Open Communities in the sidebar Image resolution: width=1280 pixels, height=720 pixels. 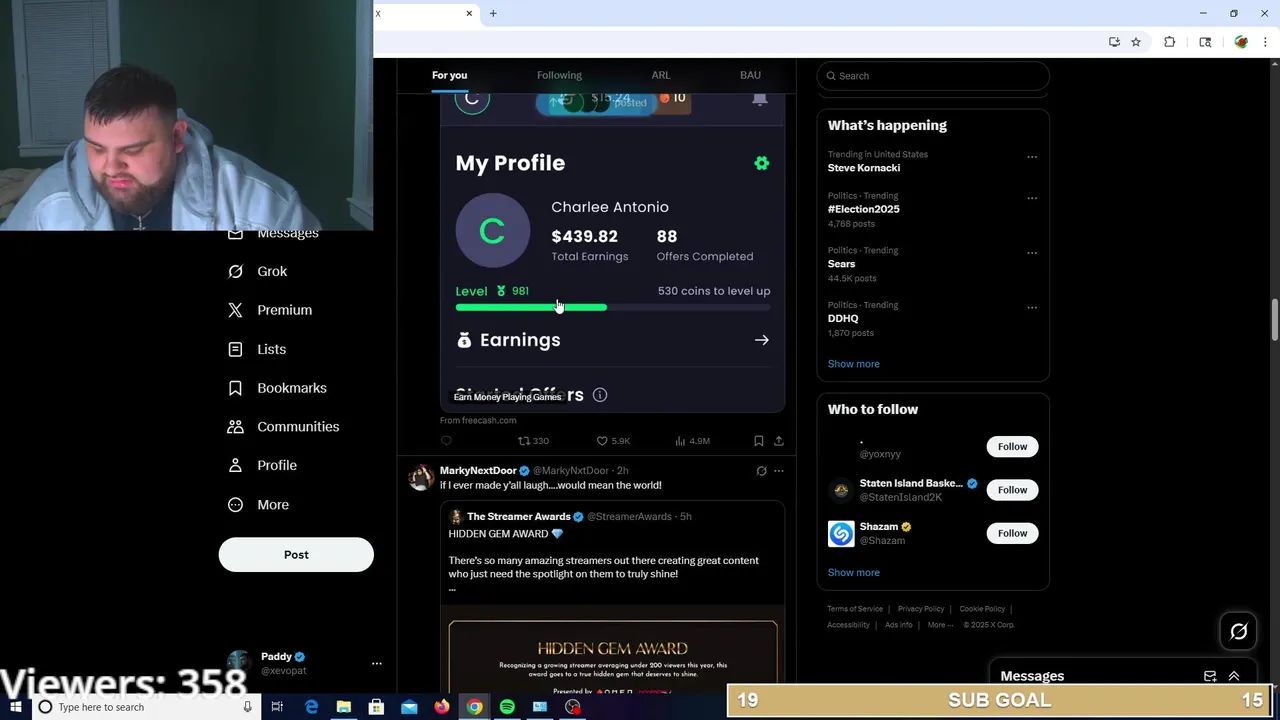pos(283,426)
